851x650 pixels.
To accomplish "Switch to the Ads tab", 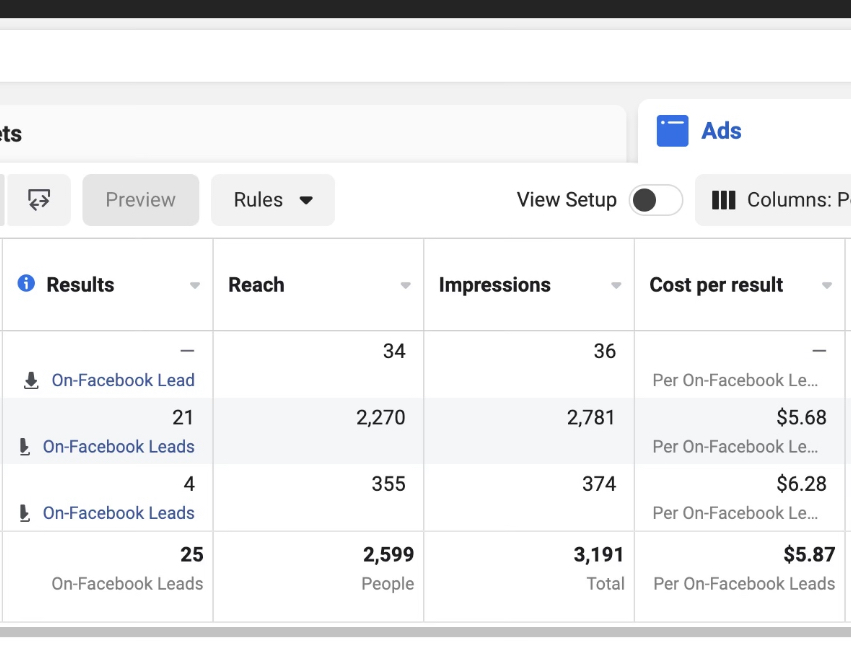I will [x=720, y=131].
